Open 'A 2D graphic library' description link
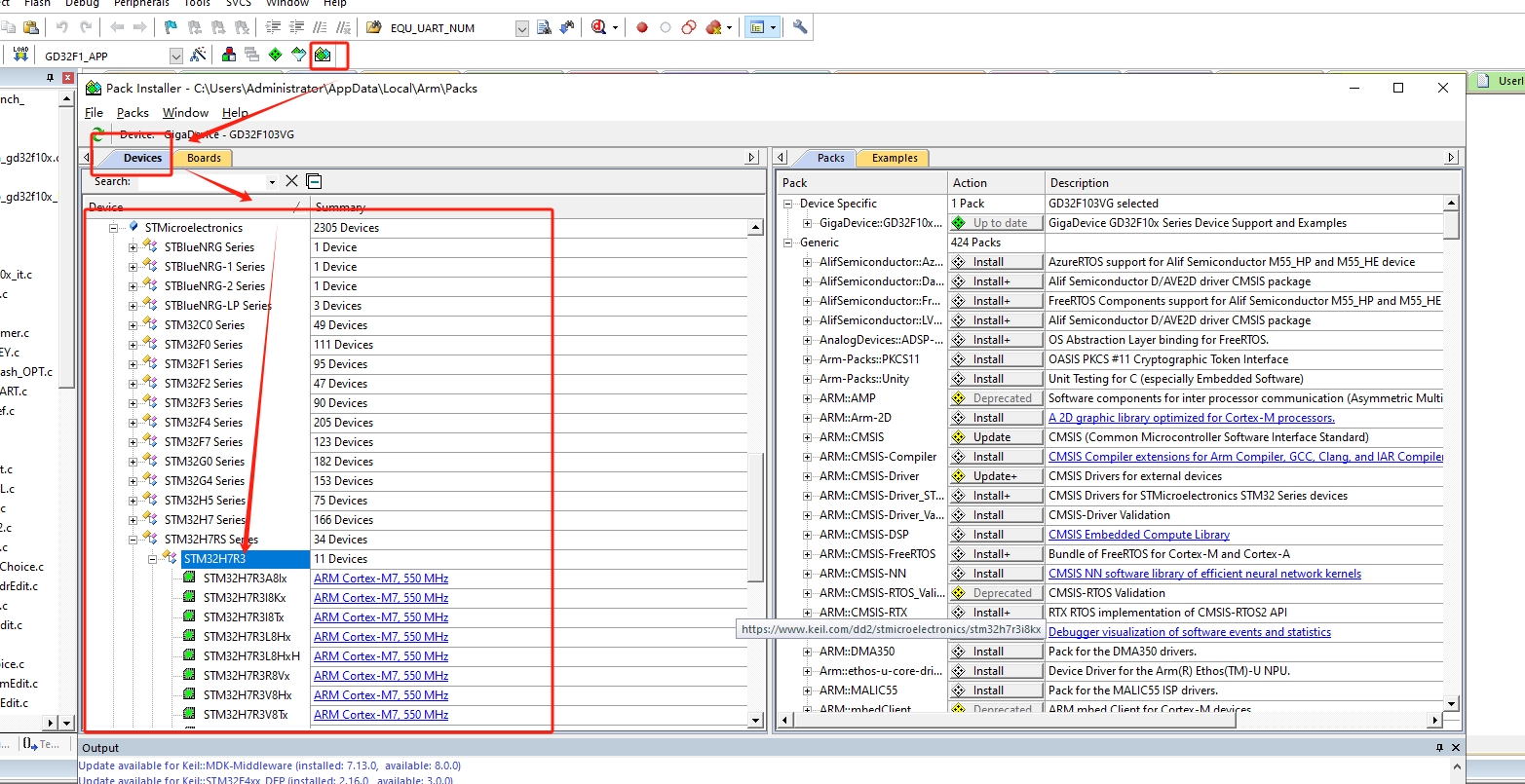The image size is (1525, 784). click(x=1192, y=418)
